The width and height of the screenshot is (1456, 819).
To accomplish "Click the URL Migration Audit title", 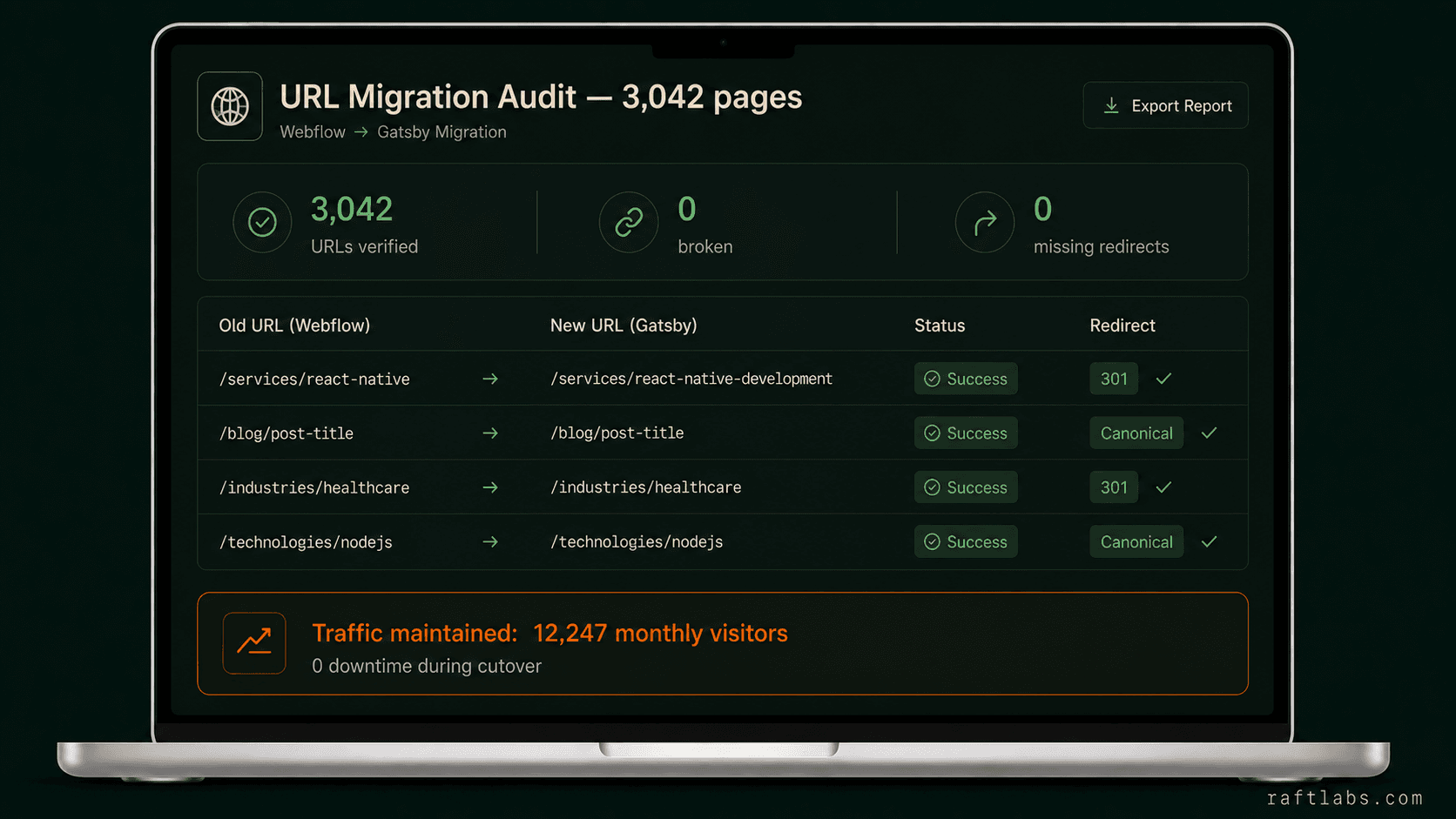I will click(x=541, y=97).
